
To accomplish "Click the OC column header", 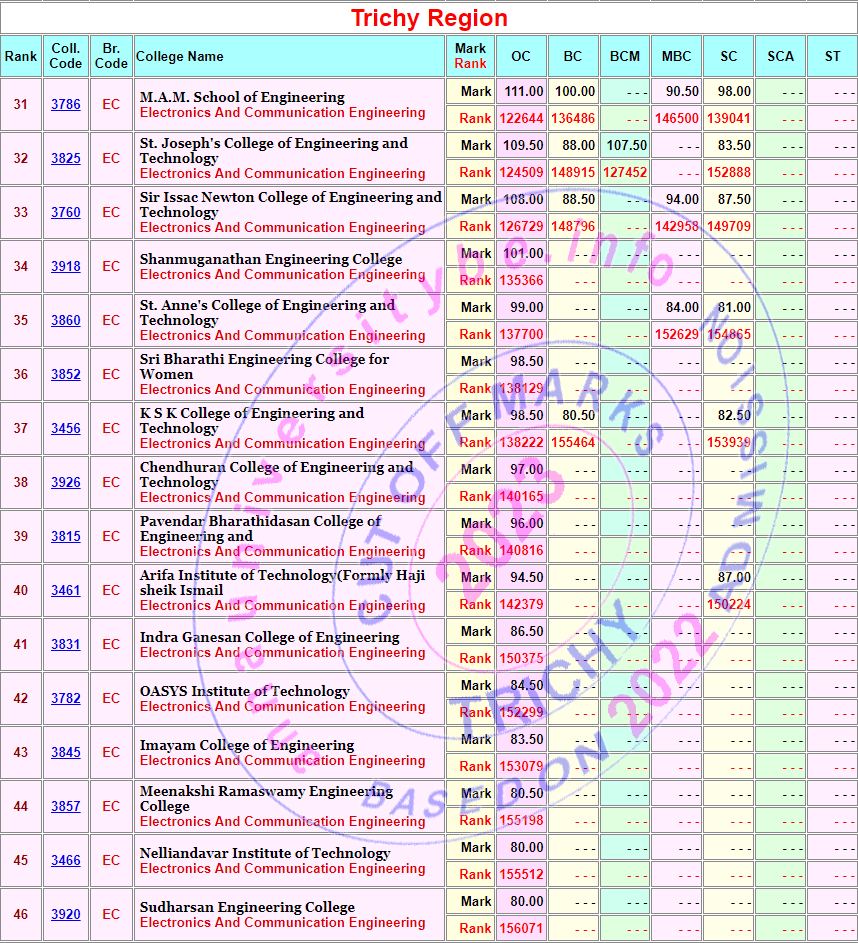I will (x=521, y=57).
